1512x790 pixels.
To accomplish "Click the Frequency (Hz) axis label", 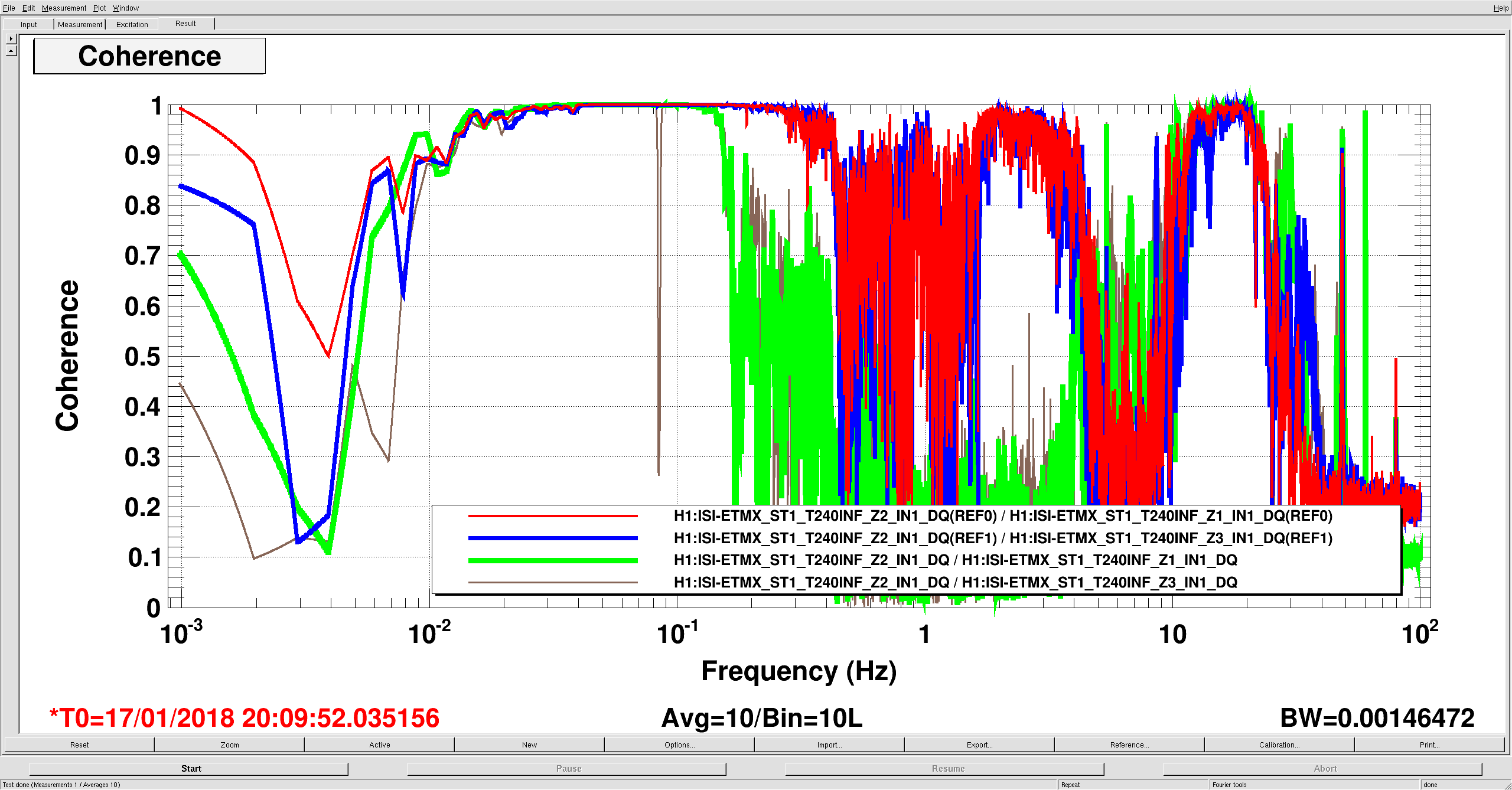I will pos(799,671).
